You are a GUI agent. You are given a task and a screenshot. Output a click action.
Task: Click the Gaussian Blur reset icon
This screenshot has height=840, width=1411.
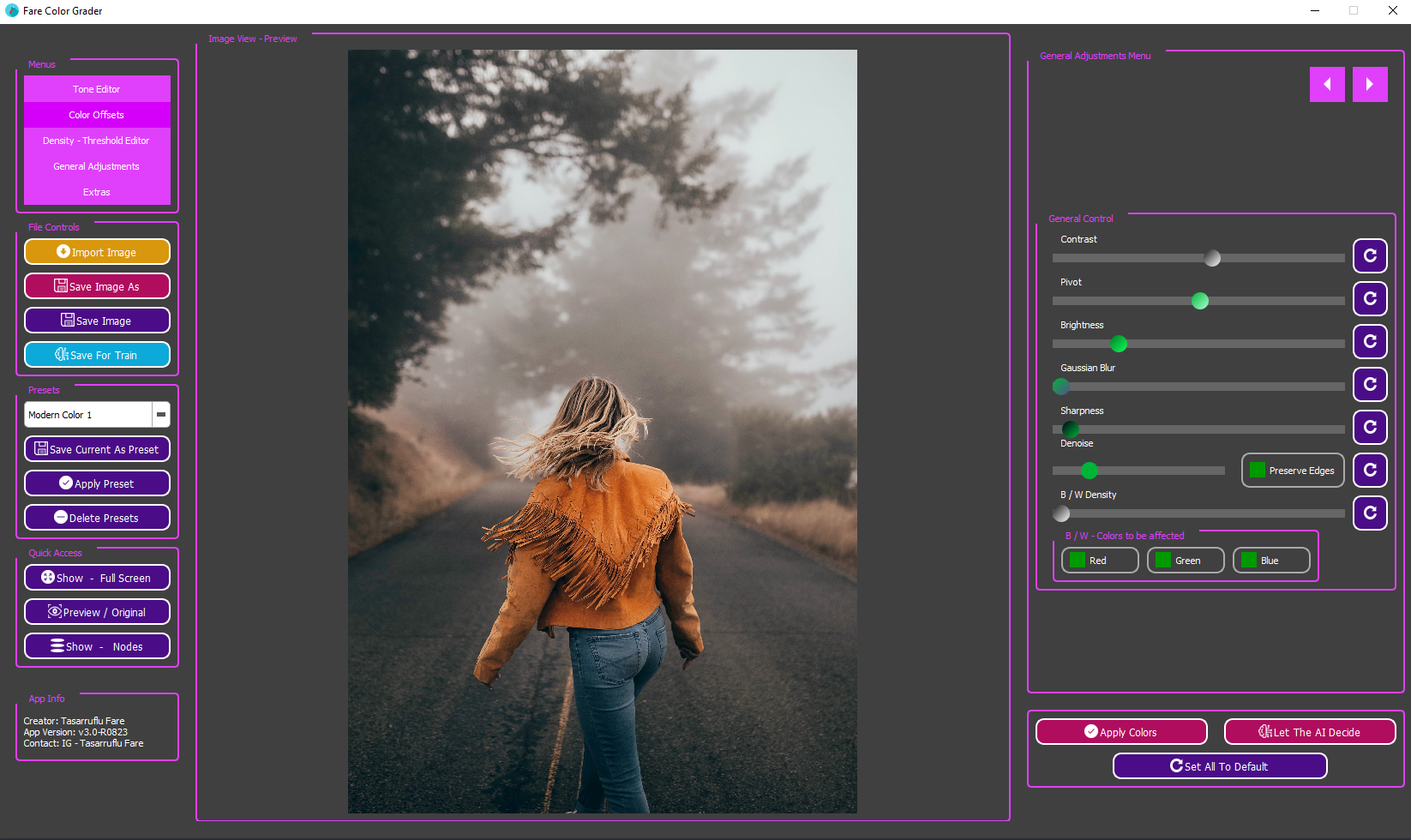click(1369, 384)
